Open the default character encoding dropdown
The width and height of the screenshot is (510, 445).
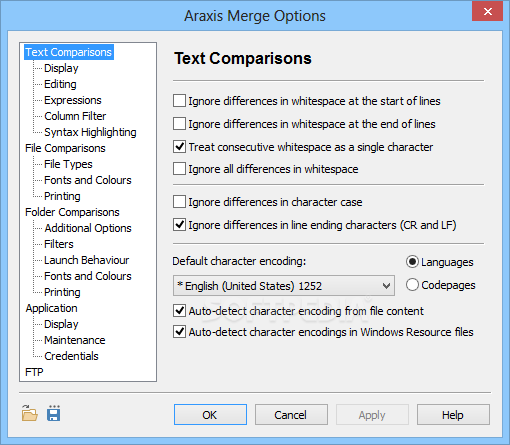[284, 286]
